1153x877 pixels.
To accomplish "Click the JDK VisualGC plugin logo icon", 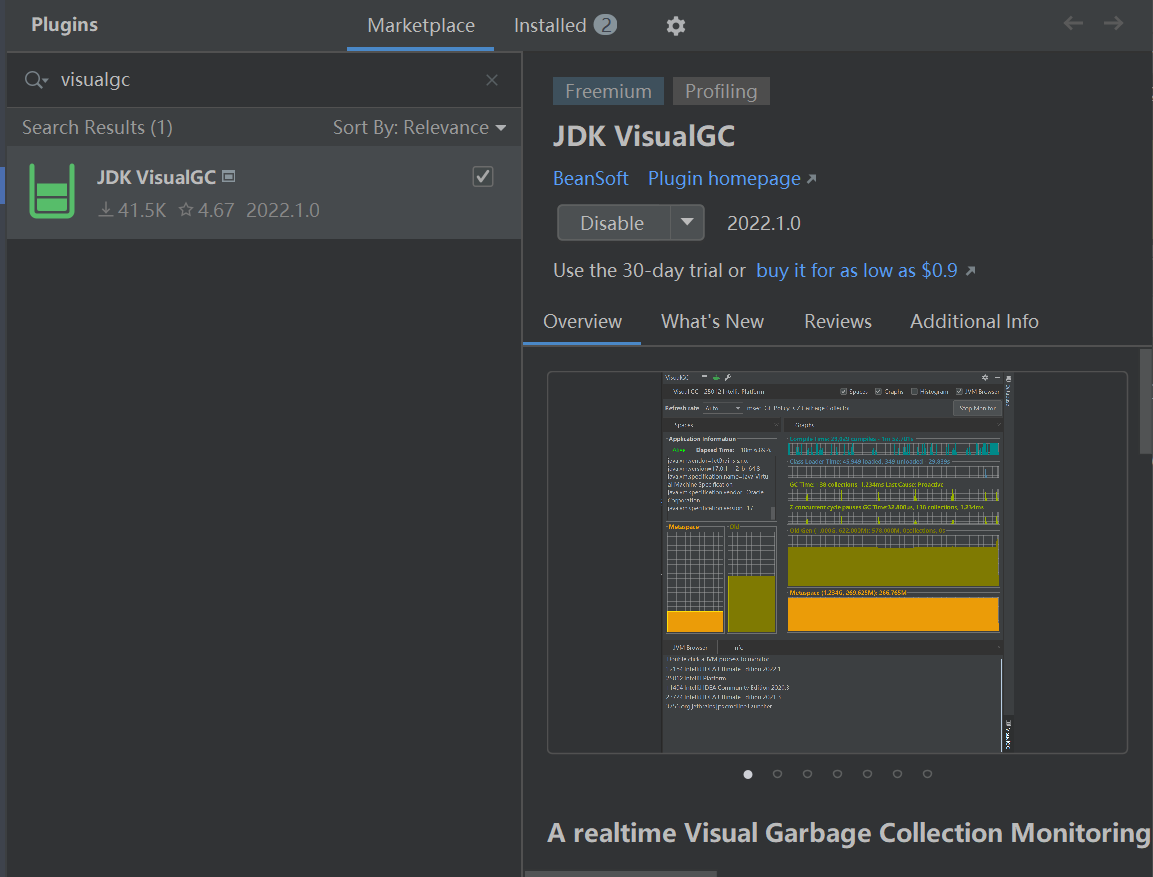I will point(51,191).
